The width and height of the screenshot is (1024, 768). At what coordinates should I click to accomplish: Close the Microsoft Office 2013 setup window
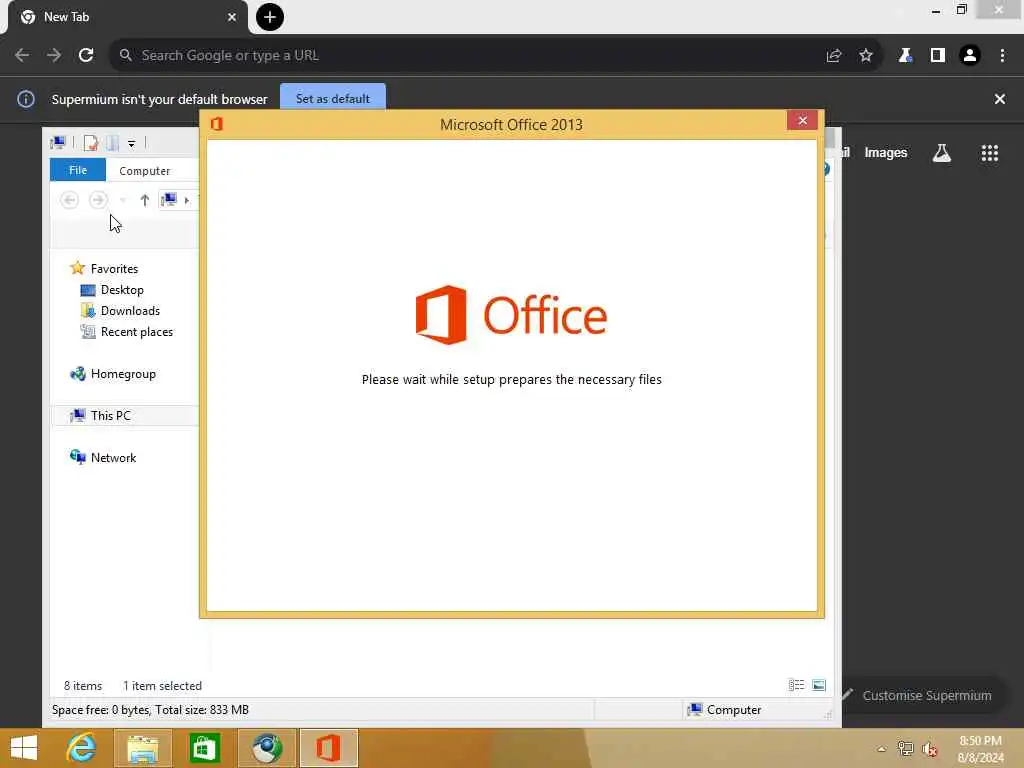click(803, 120)
